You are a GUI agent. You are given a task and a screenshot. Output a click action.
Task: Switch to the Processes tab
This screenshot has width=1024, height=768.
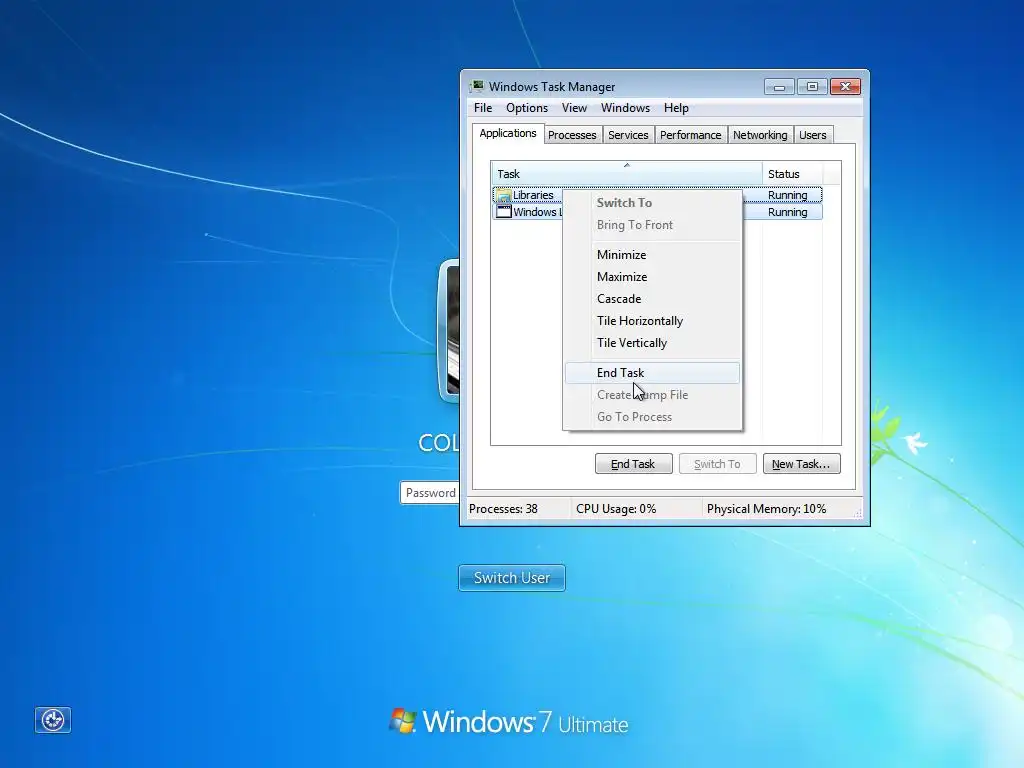[572, 135]
